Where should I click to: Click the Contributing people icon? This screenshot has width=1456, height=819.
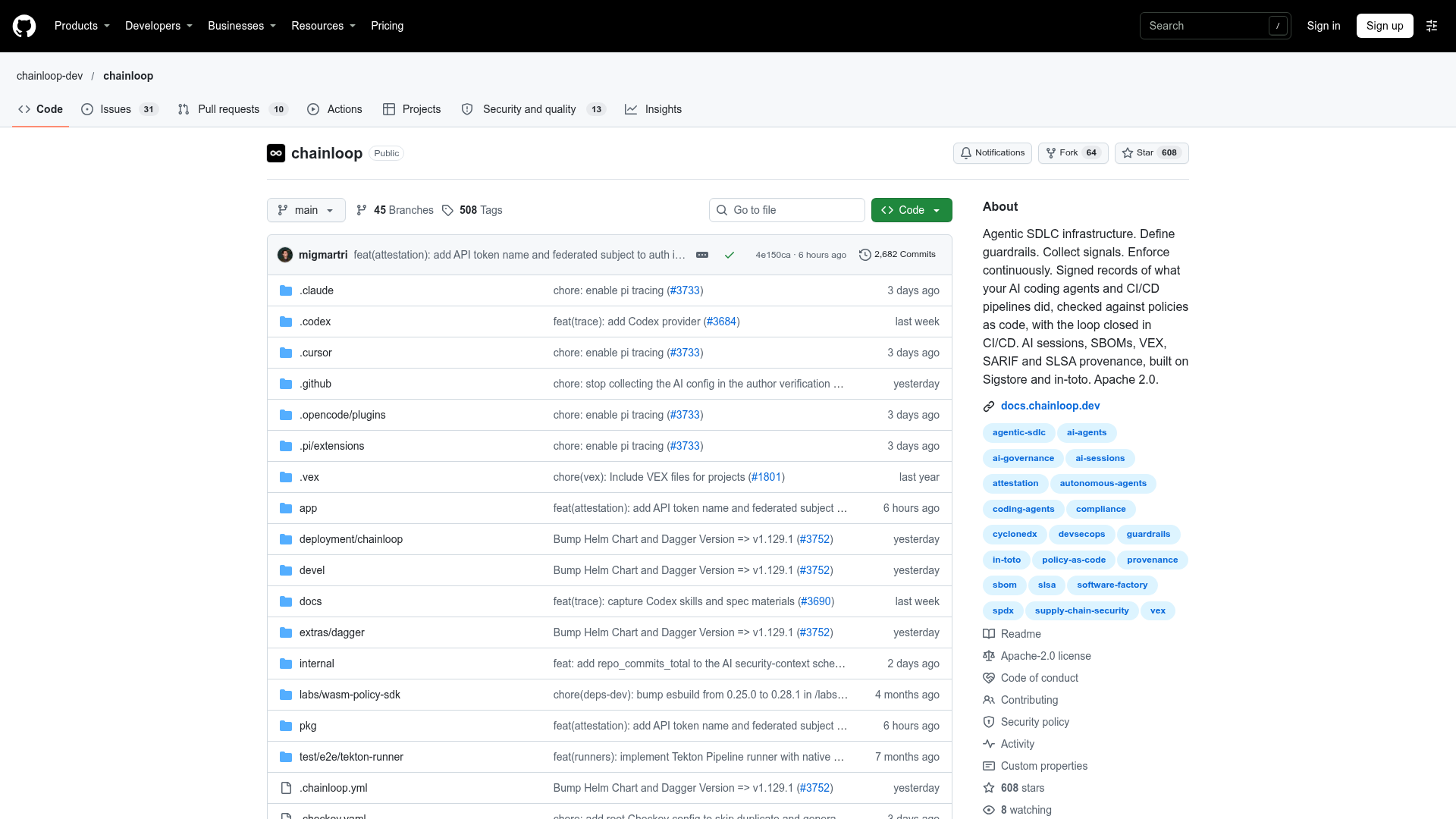coord(989,700)
